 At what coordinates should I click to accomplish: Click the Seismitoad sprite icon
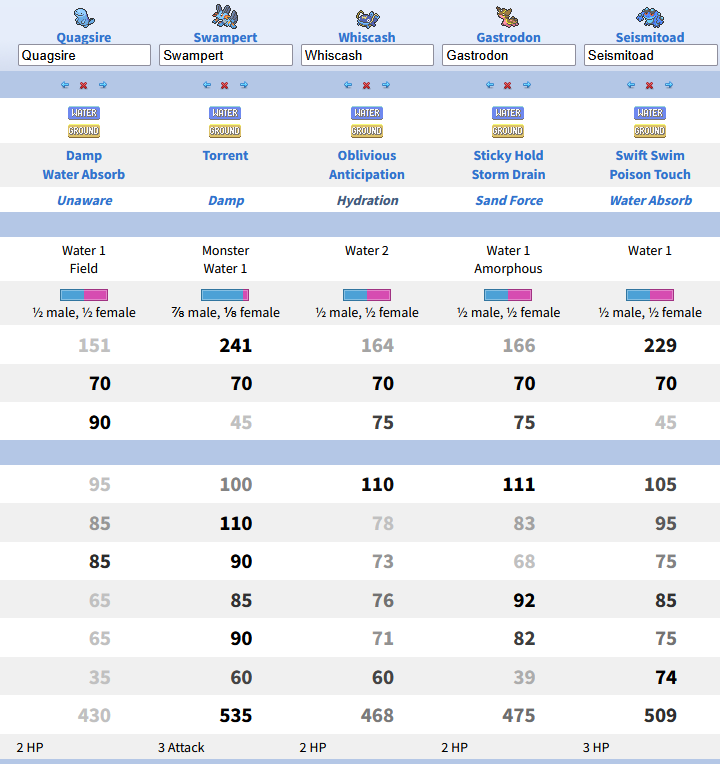(650, 17)
